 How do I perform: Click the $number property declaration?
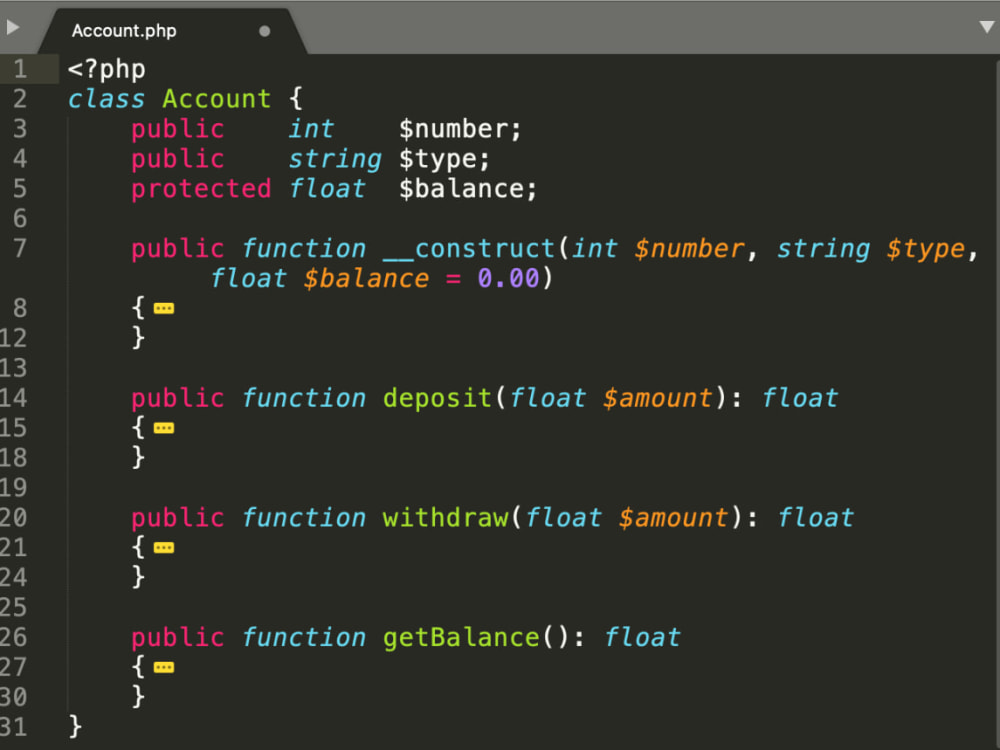(460, 129)
